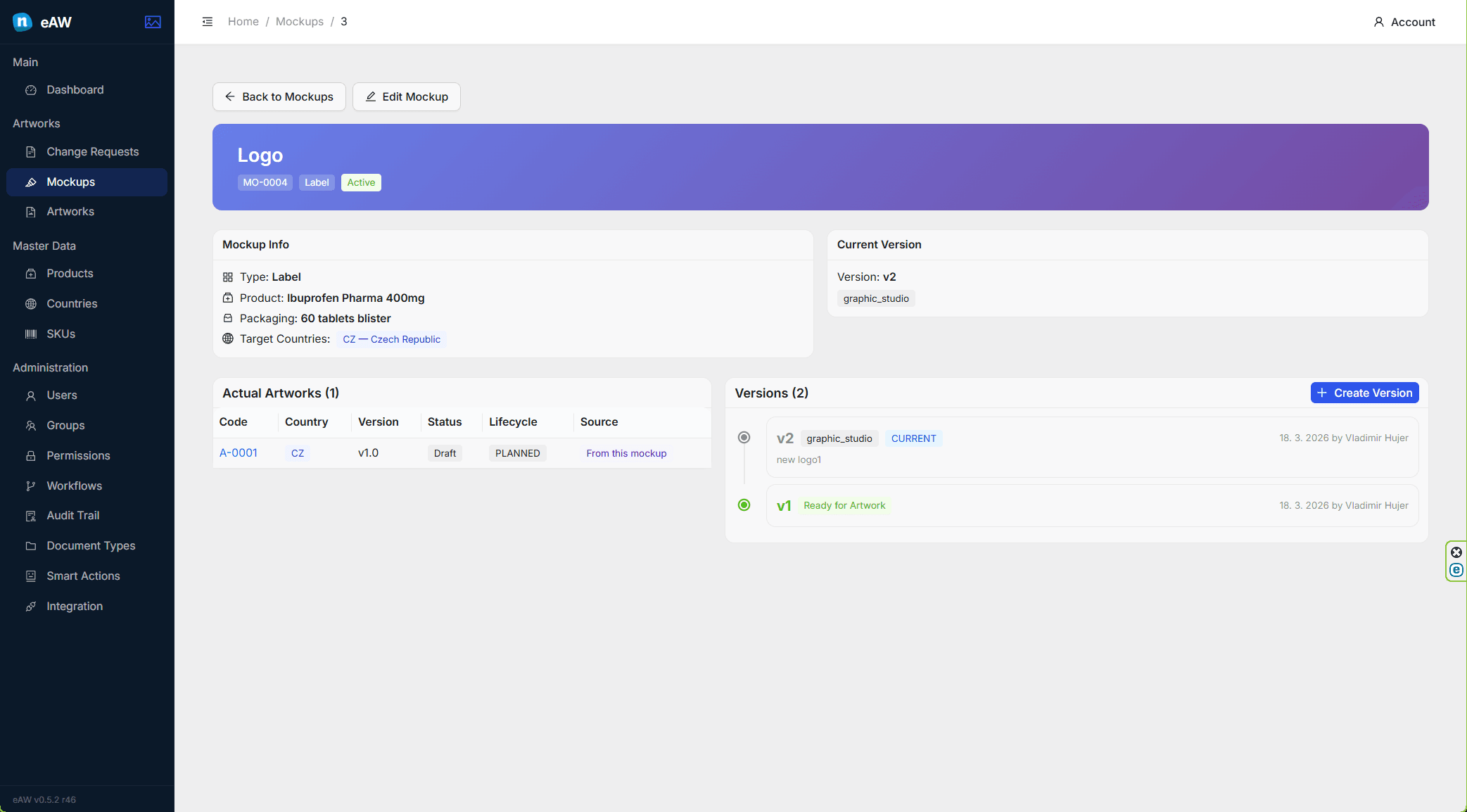Click the CZ — Czech Republic tag
The height and width of the screenshot is (812, 1467).
tap(391, 339)
